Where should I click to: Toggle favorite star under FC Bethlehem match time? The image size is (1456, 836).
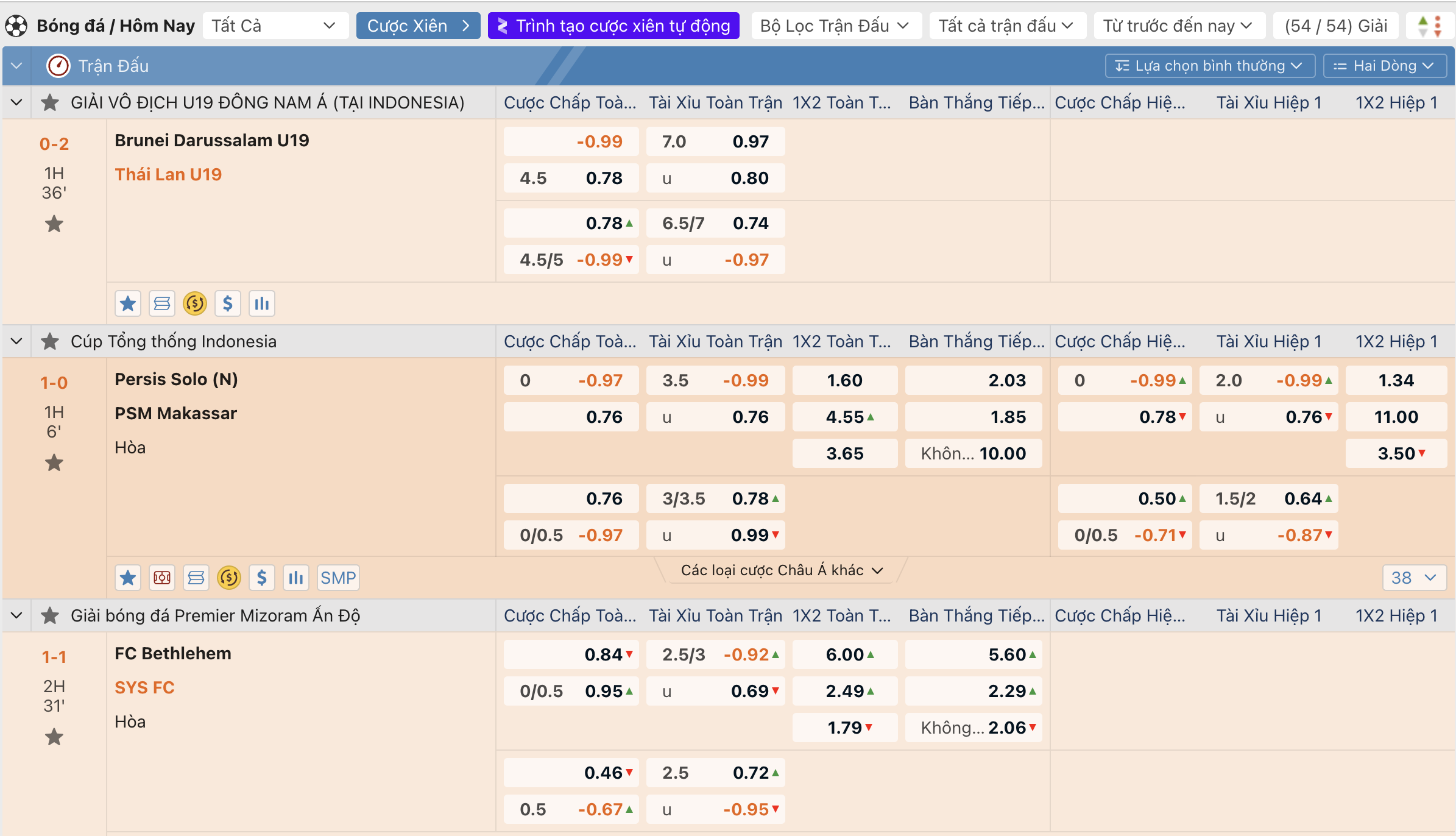54,737
